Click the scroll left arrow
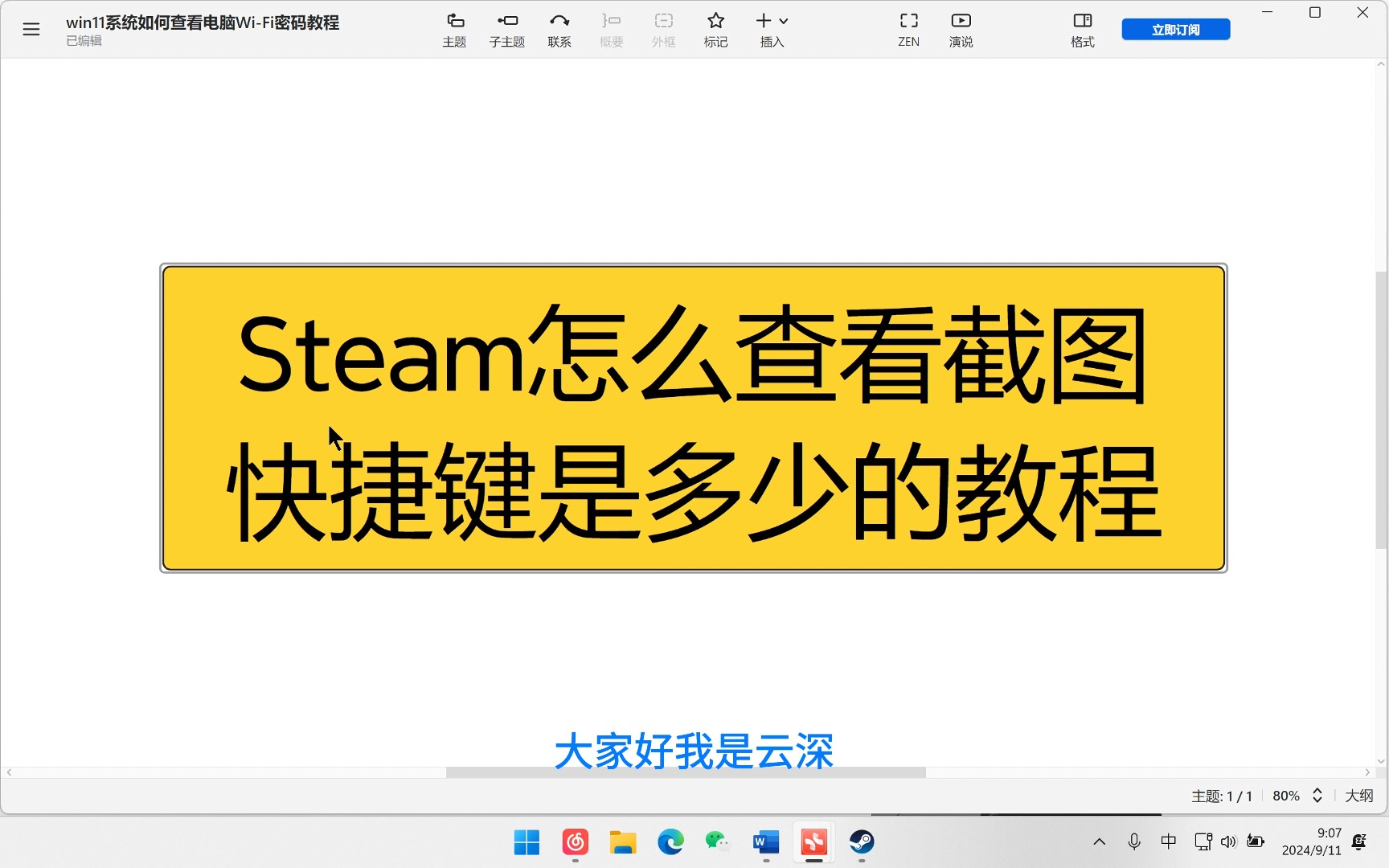Viewport: 1389px width, 868px height. tap(9, 772)
